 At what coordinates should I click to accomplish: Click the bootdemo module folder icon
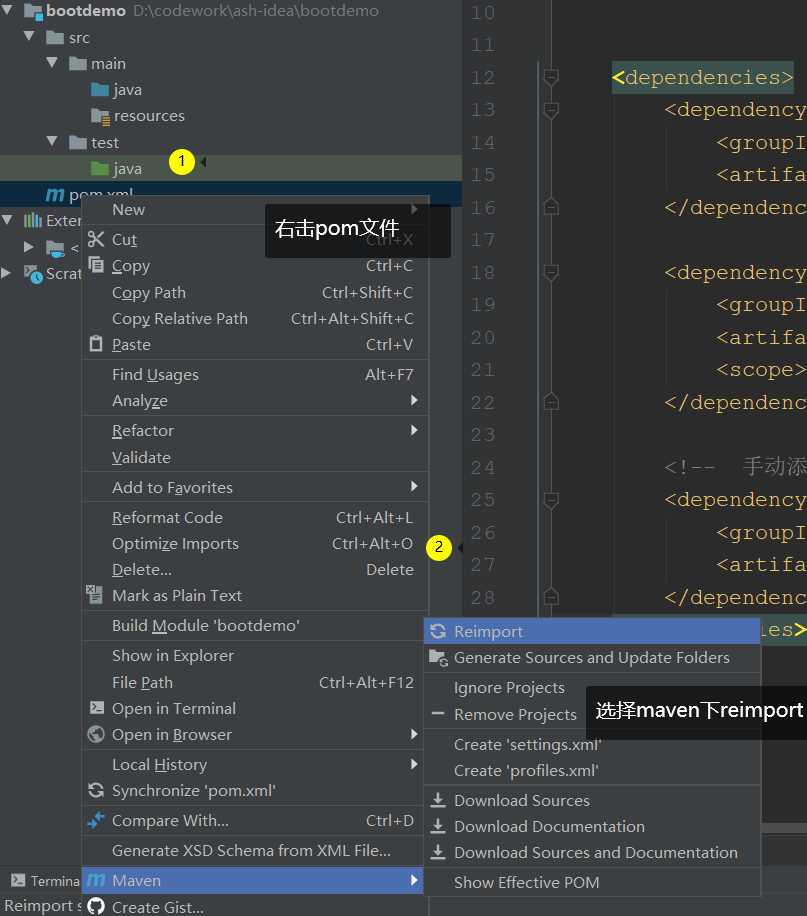tap(33, 11)
